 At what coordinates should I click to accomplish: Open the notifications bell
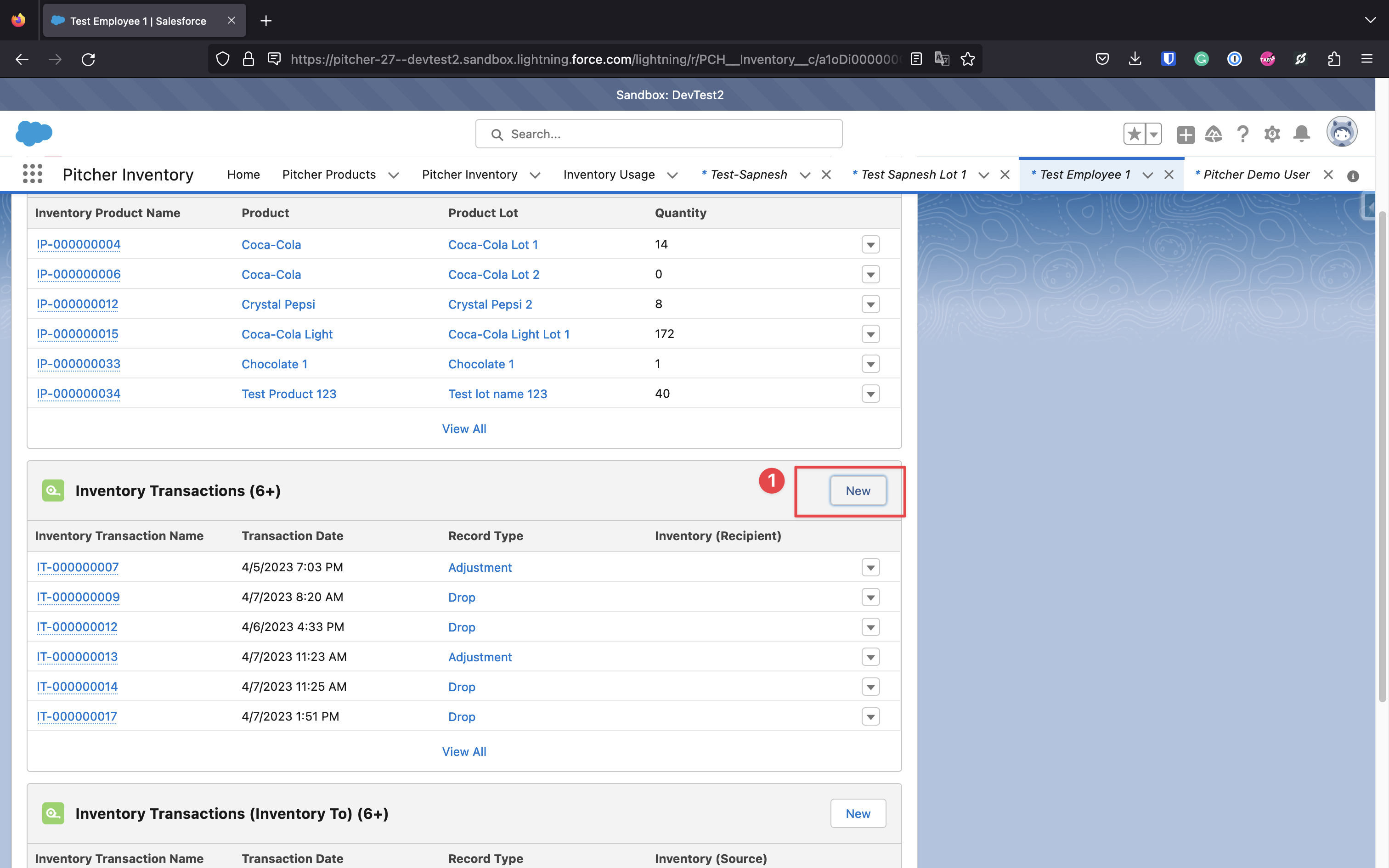coord(1301,134)
